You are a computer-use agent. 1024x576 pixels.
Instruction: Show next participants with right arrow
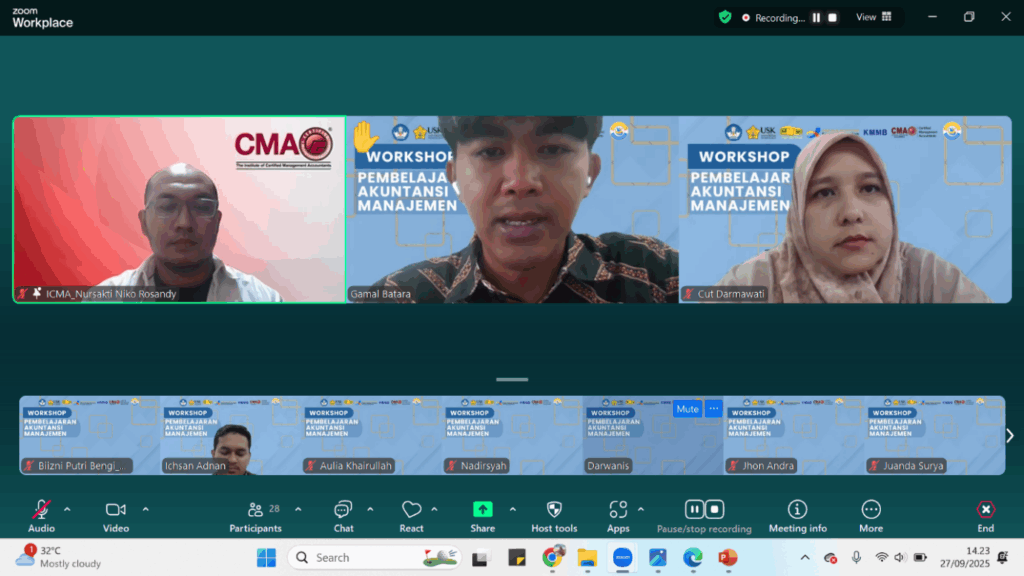pyautogui.click(x=1010, y=435)
